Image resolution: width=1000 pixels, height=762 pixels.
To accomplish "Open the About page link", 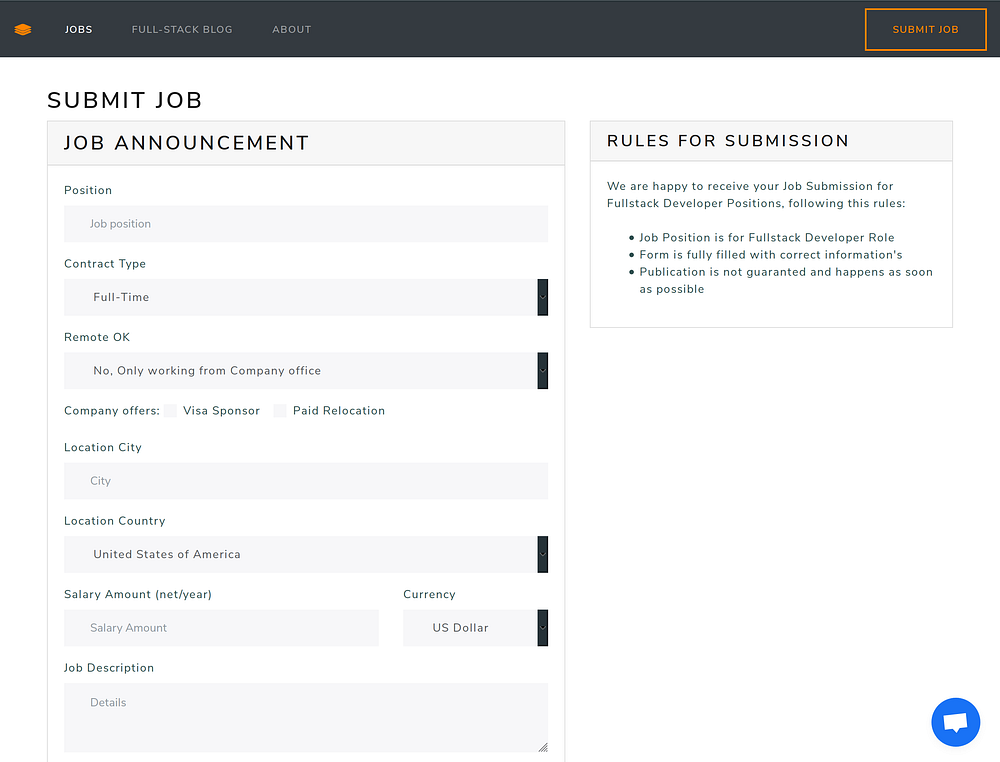I will (291, 29).
